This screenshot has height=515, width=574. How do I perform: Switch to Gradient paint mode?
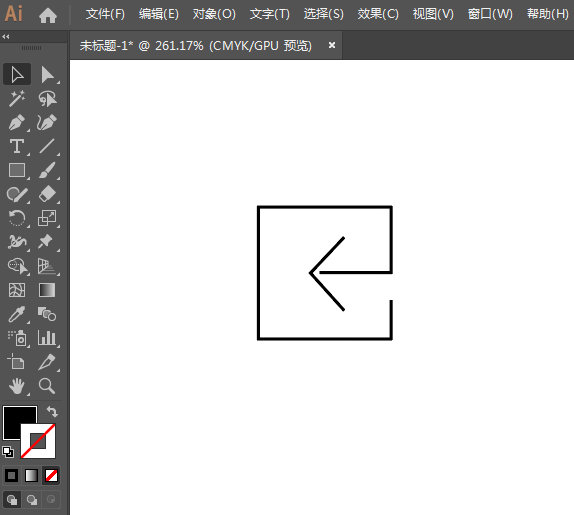(31, 475)
